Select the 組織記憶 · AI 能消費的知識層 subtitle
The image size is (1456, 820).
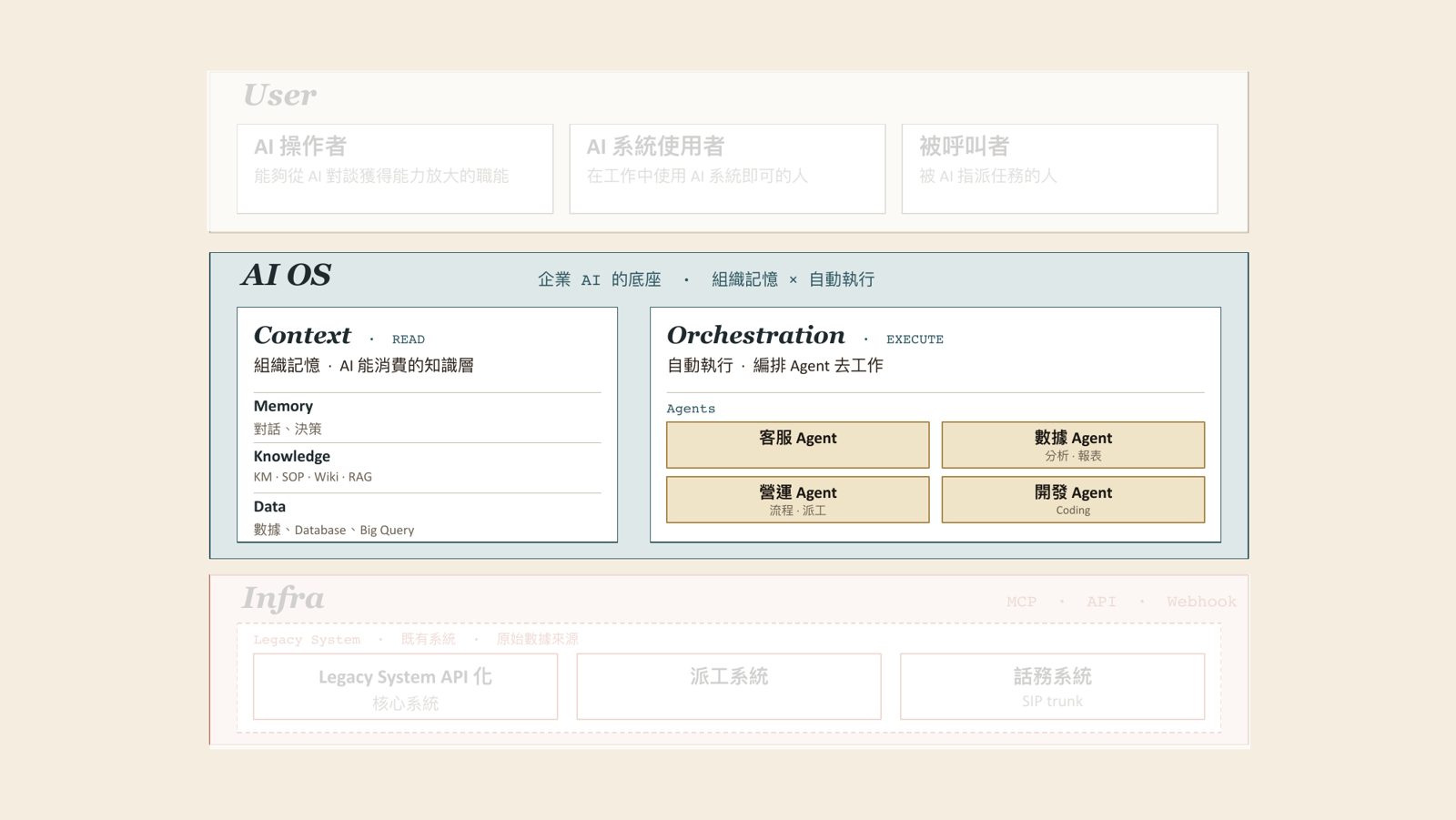(x=364, y=366)
